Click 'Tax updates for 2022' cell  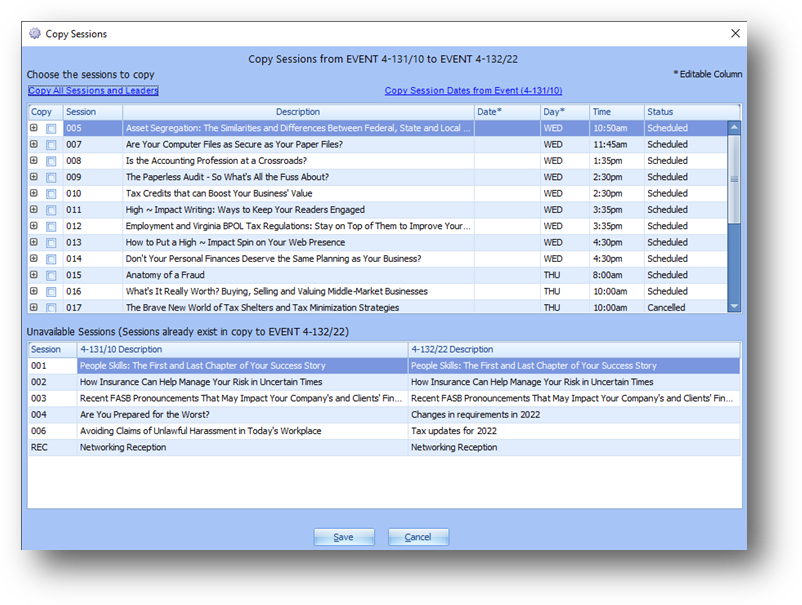(x=574, y=431)
